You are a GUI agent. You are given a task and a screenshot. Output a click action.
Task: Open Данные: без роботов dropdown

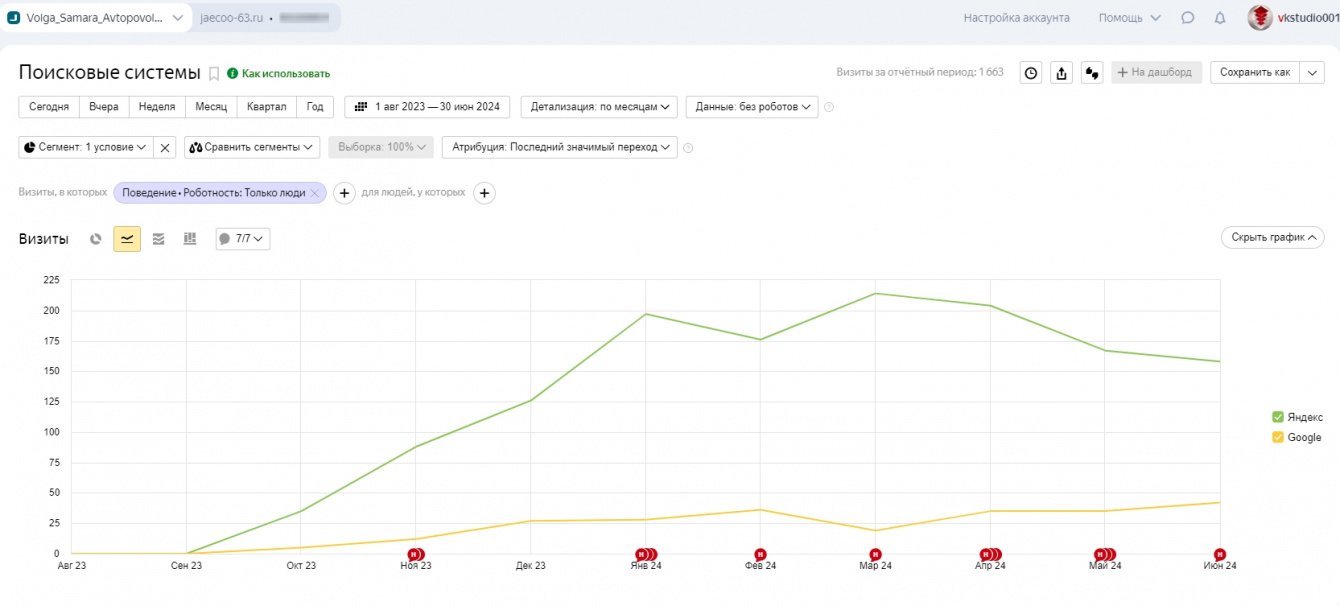click(x=751, y=107)
